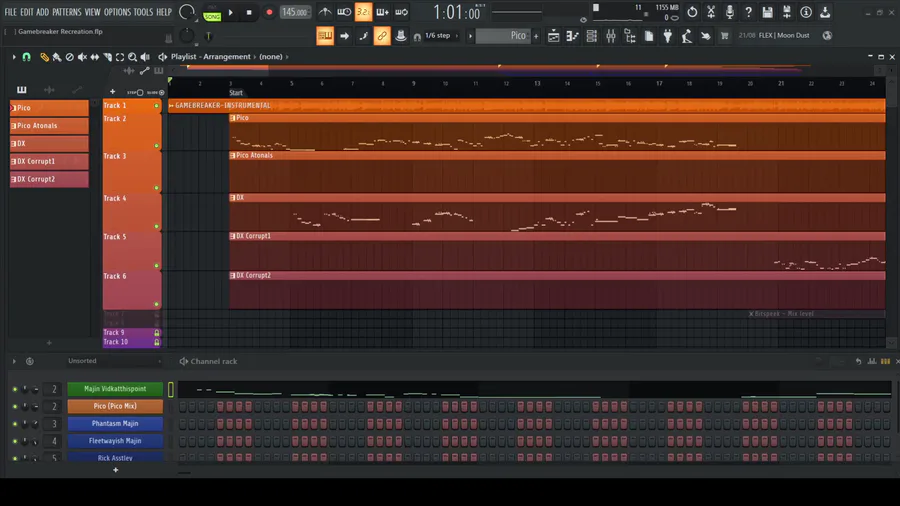
Task: Toggle the countdown before recording button
Action: 363,12
